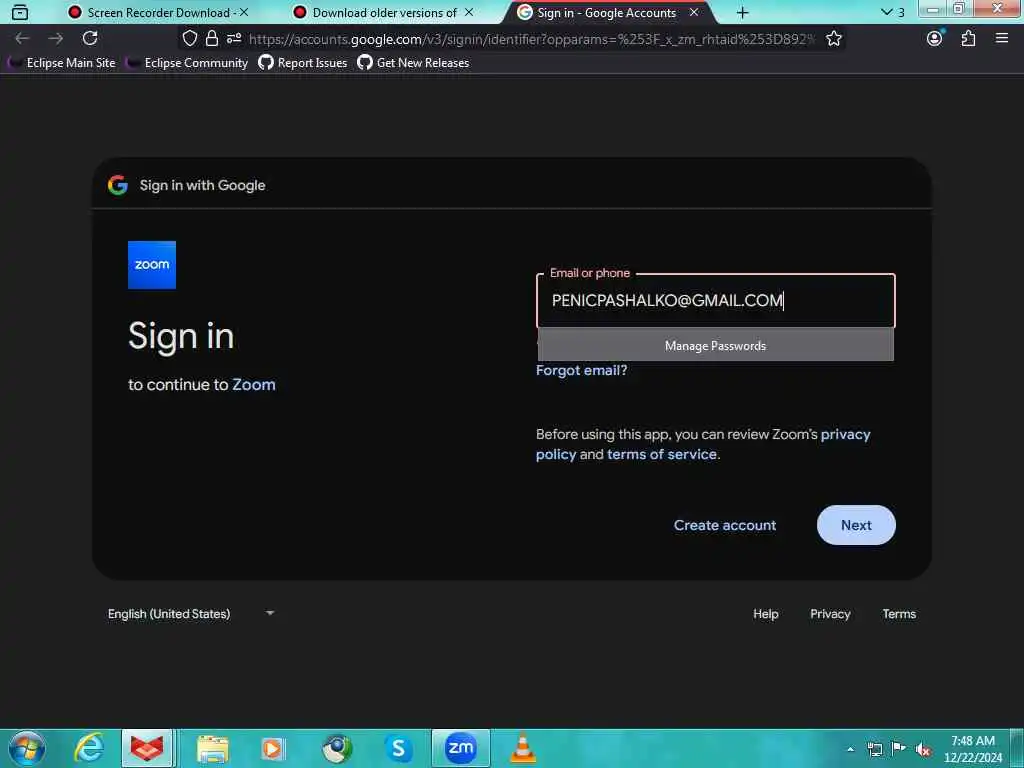Viewport: 1024px width, 768px height.
Task: Click the site security padlock icon
Action: [x=212, y=39]
